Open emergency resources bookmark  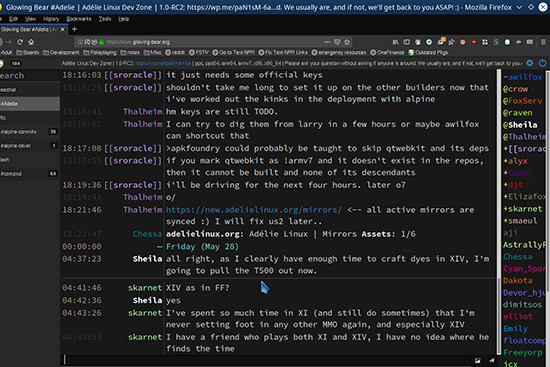(339, 53)
